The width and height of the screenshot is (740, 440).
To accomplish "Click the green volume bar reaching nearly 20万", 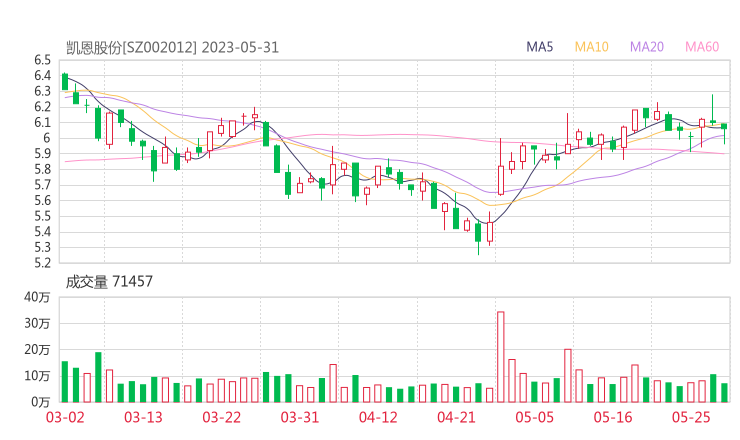I will (x=98, y=377).
